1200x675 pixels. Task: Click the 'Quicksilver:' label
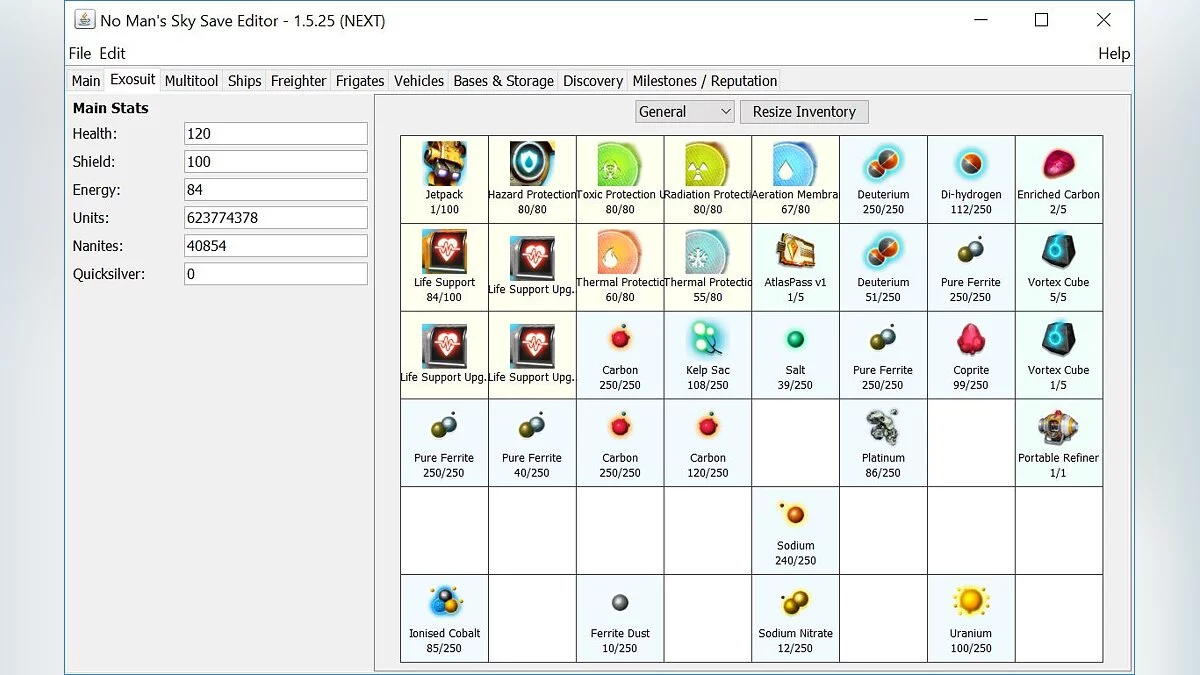point(109,274)
